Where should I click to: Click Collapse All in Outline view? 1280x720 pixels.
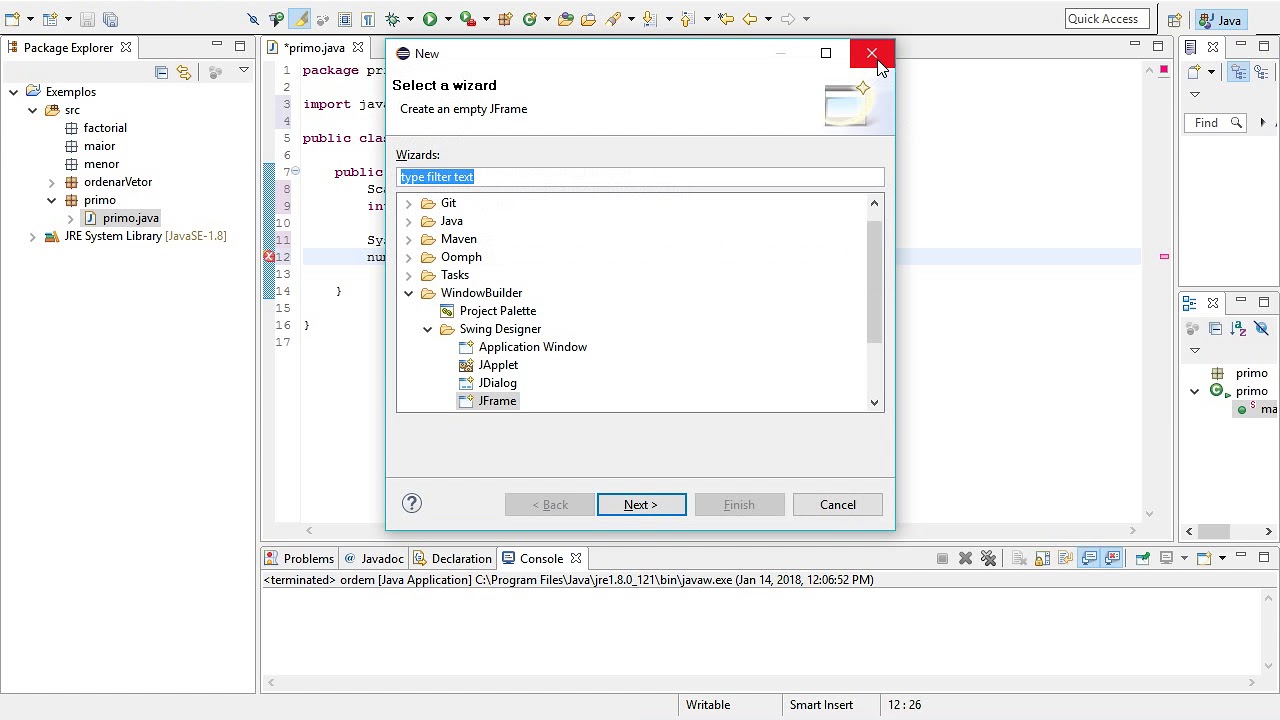point(1216,329)
